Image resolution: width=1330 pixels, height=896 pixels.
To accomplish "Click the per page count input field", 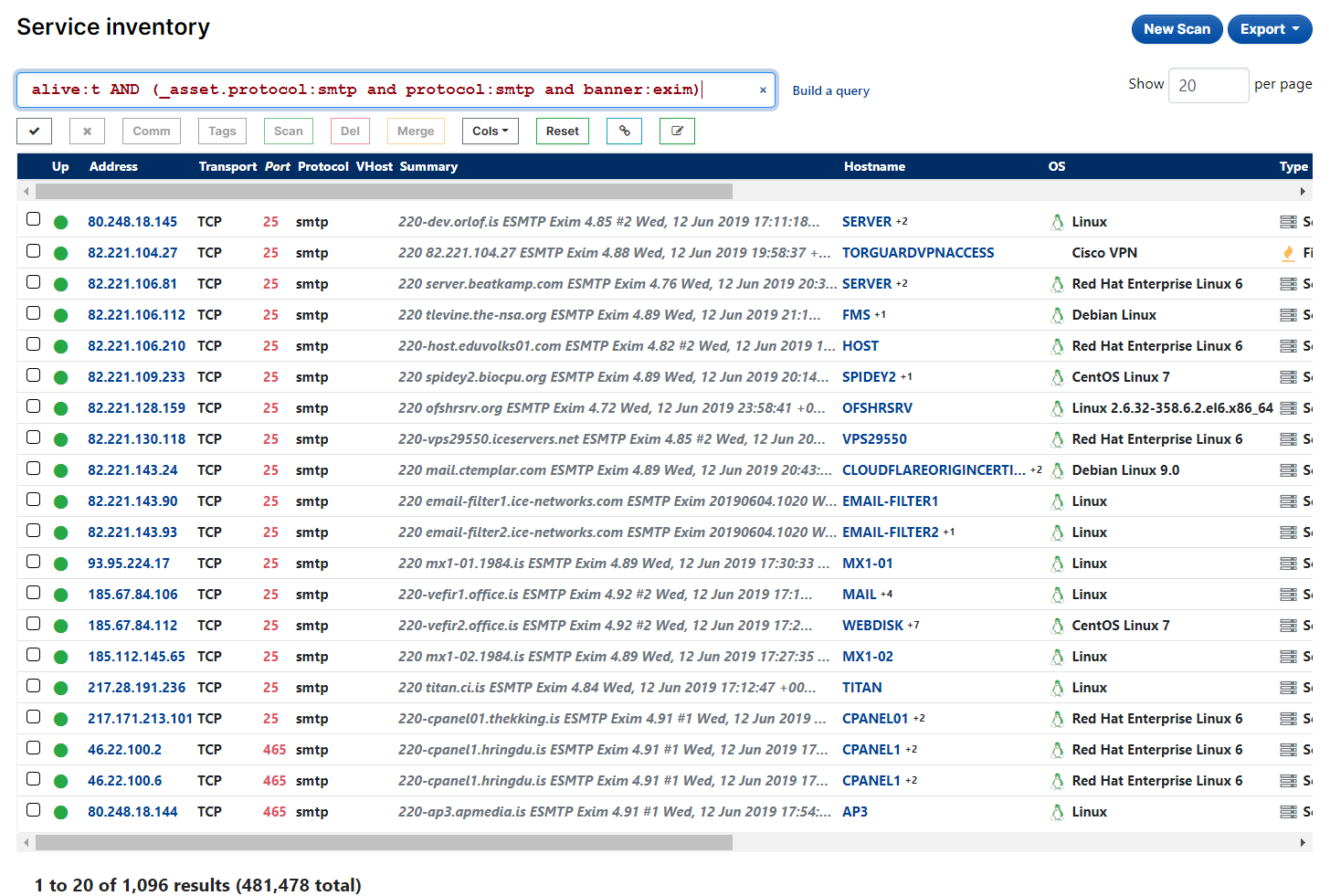I will pyautogui.click(x=1208, y=84).
